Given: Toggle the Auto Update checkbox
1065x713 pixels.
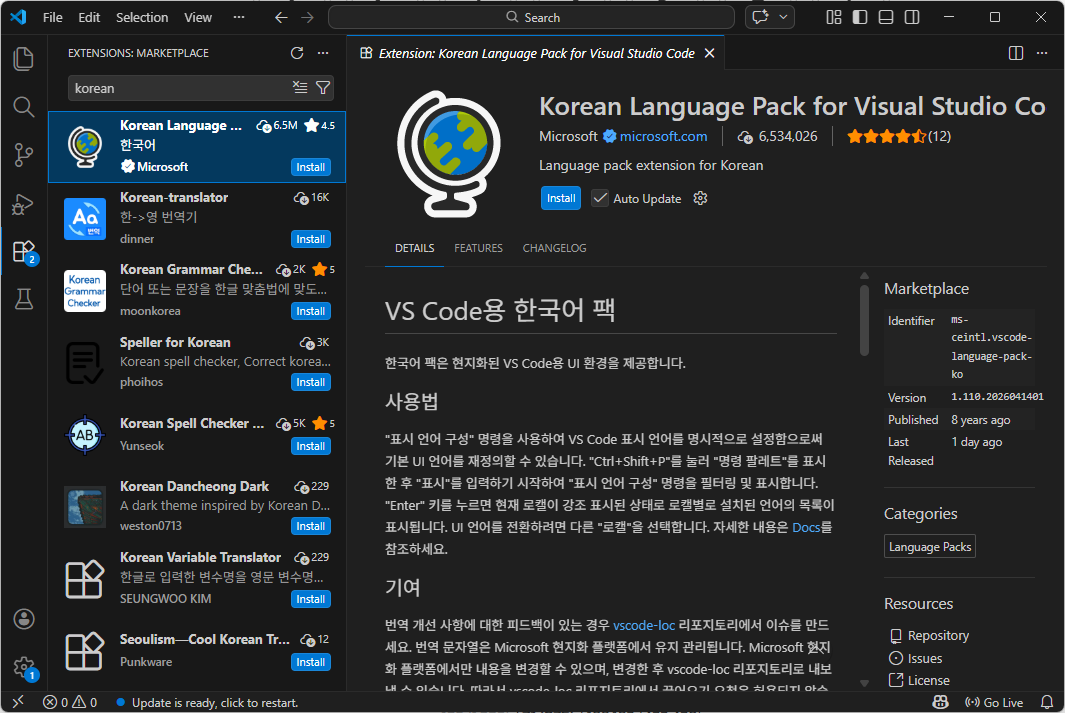Looking at the screenshot, I should [x=600, y=198].
